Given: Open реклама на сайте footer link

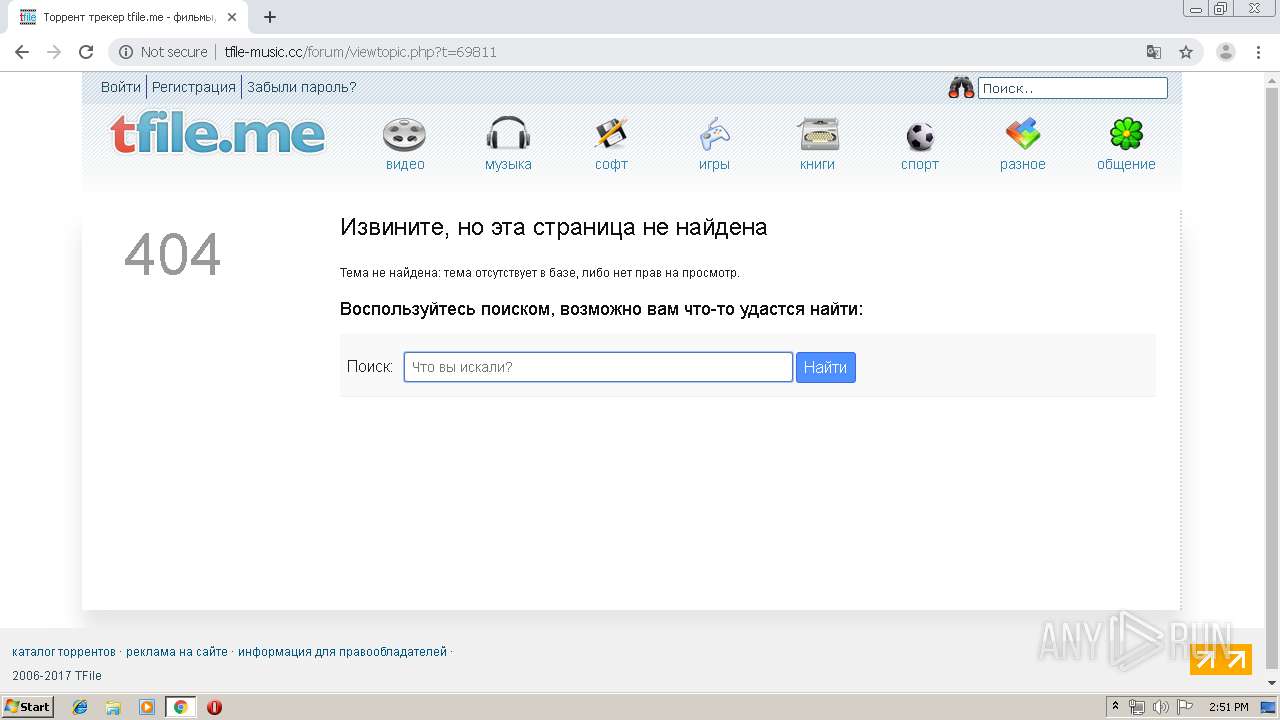Looking at the screenshot, I should click(177, 652).
